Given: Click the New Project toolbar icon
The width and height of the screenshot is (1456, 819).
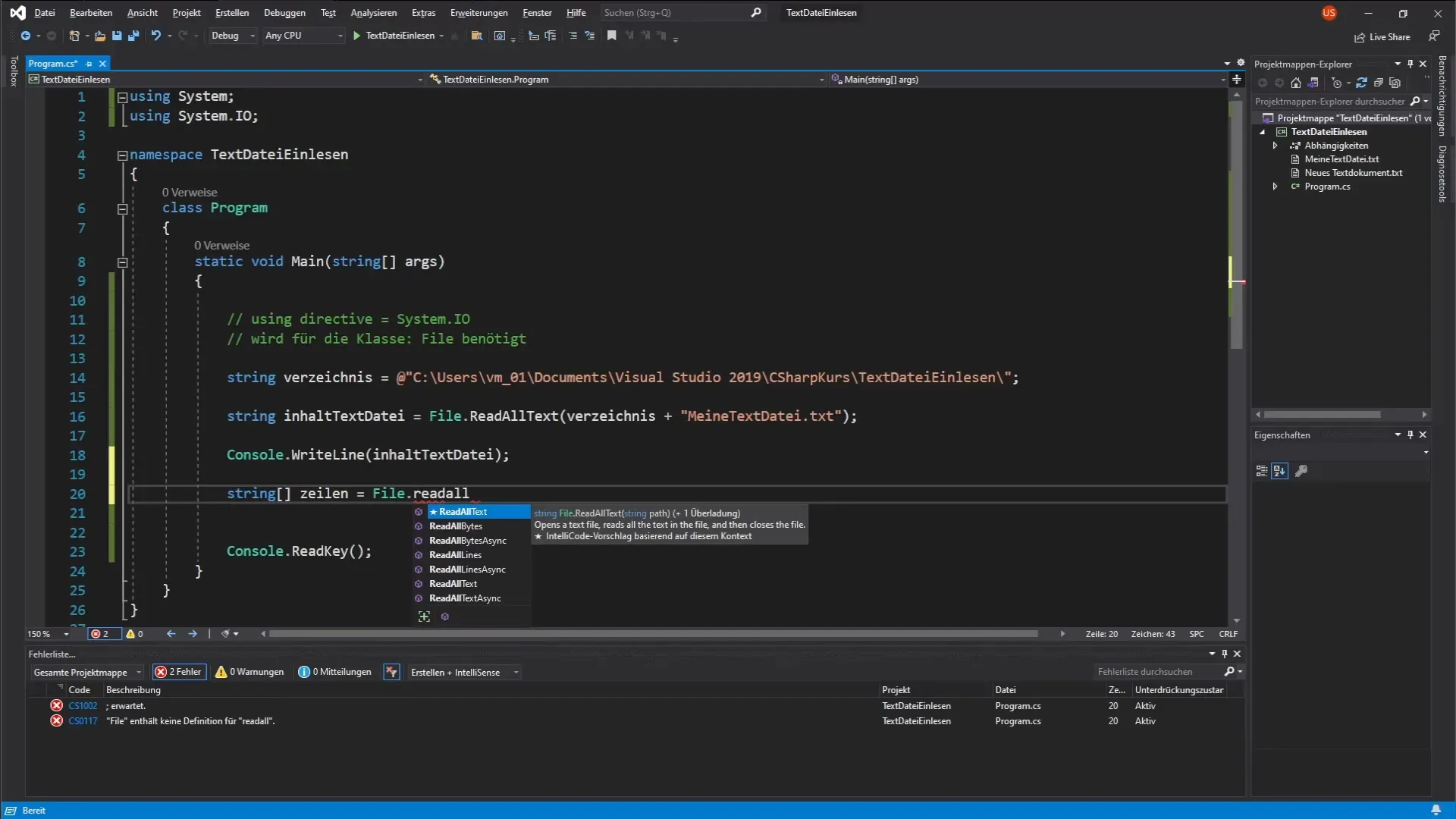Looking at the screenshot, I should 74,36.
